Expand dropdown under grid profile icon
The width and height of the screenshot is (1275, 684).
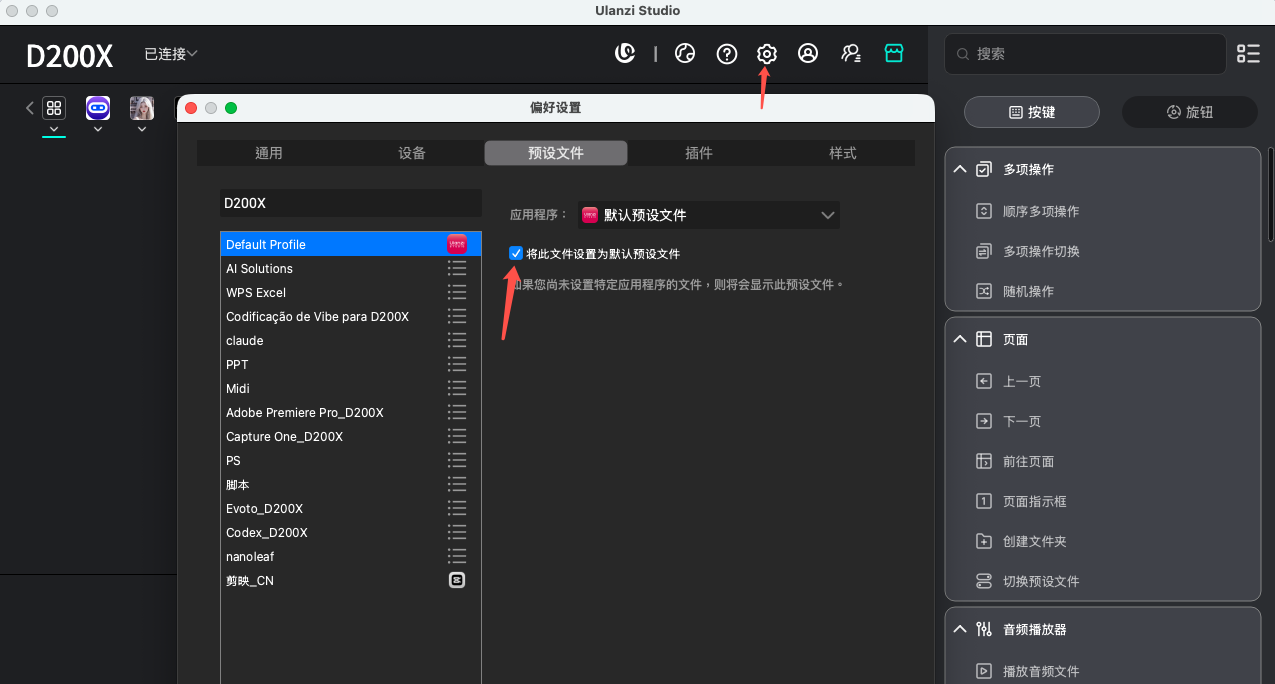[54, 129]
